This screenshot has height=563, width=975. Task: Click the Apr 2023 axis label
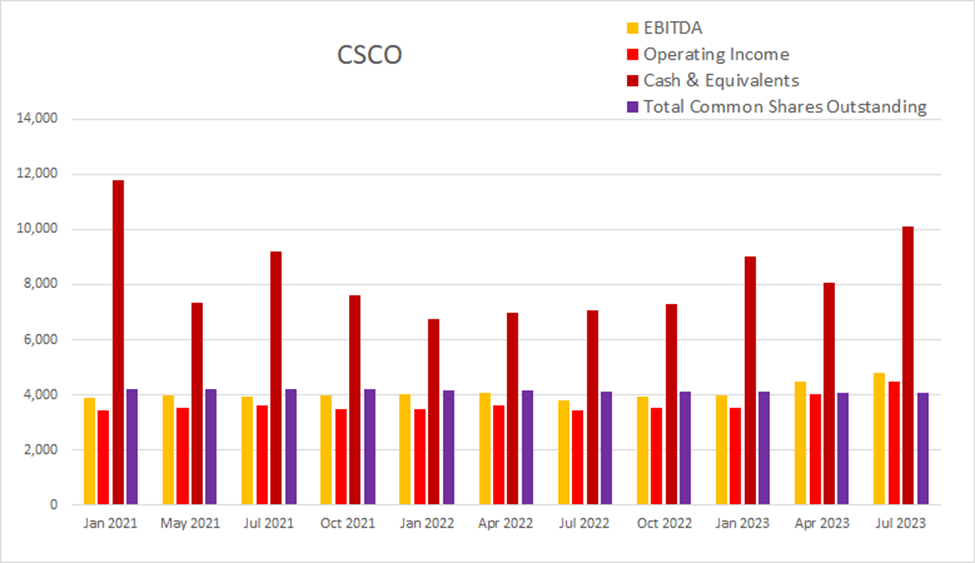click(x=821, y=523)
